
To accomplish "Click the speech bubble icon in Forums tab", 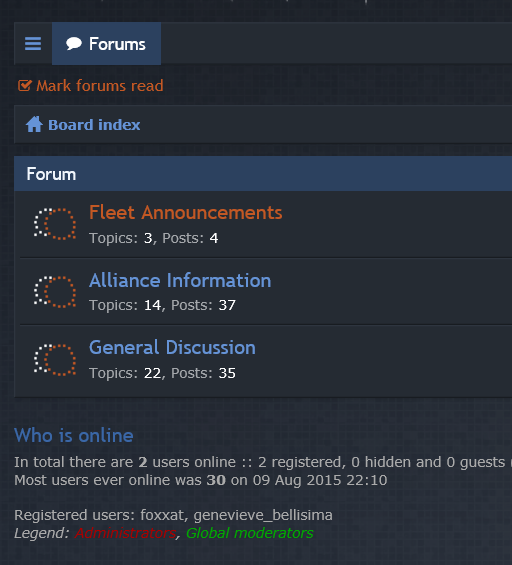I will point(74,44).
